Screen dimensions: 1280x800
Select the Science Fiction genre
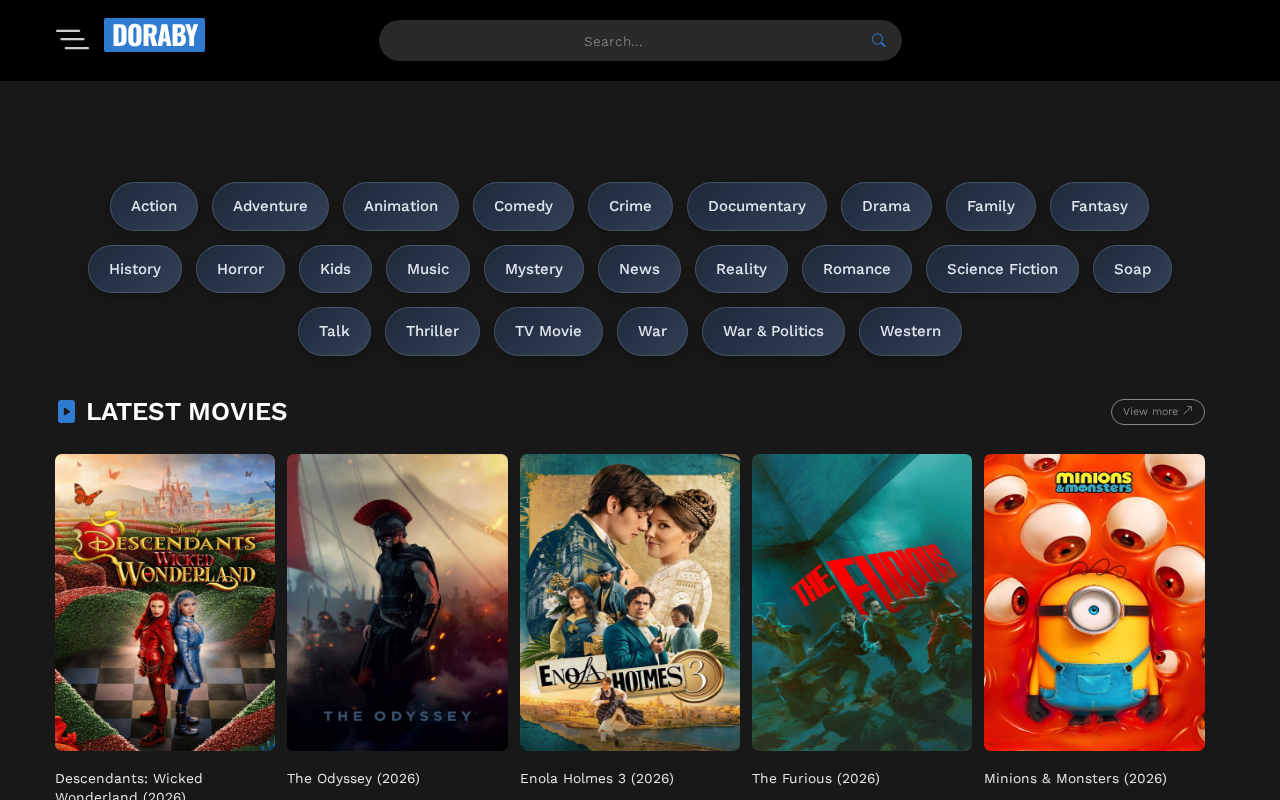click(1002, 269)
